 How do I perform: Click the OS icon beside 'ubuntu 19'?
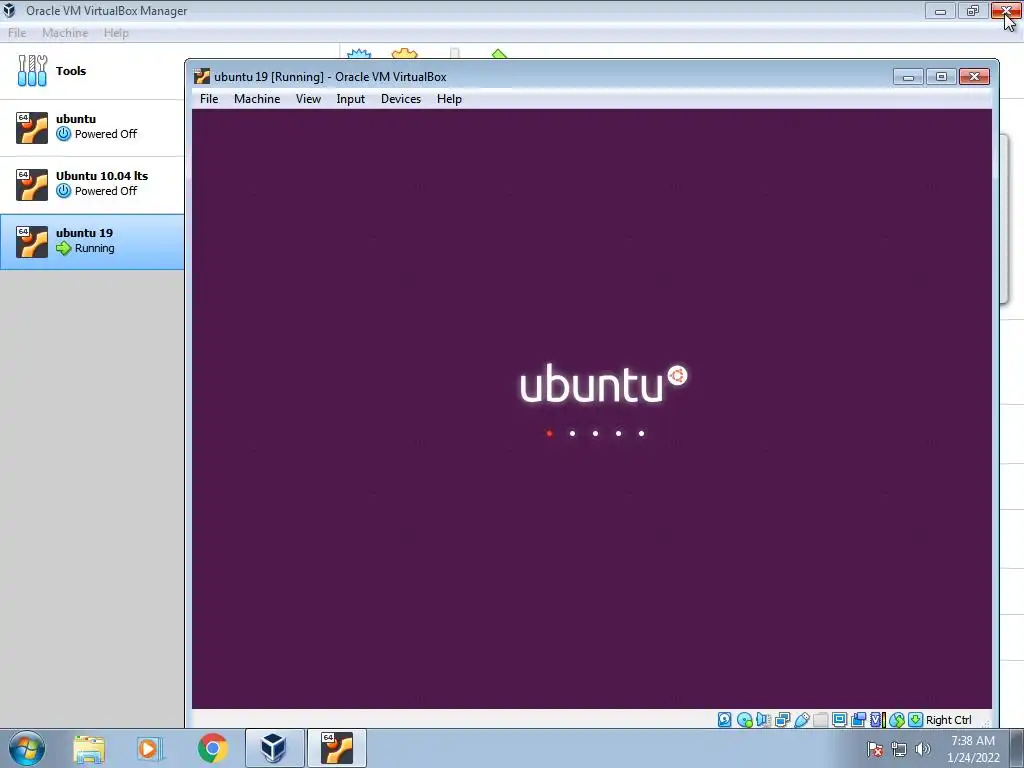tap(32, 242)
